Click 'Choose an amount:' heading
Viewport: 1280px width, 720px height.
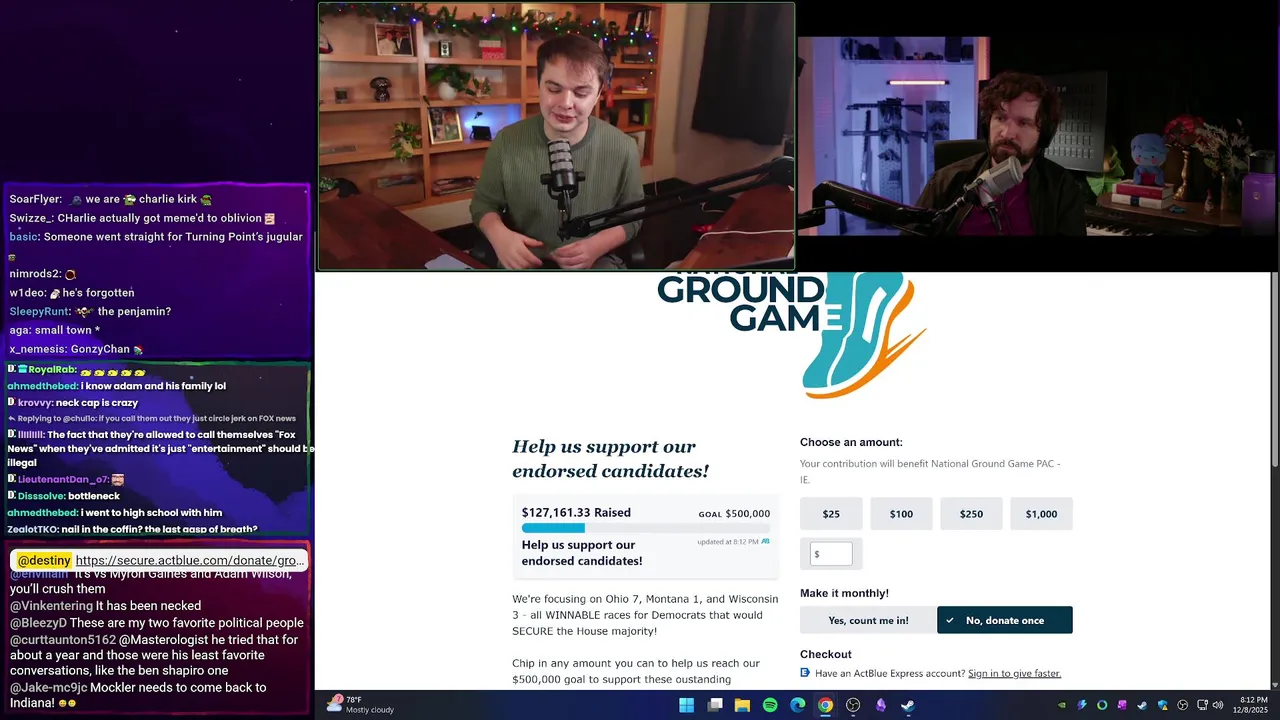tap(851, 442)
